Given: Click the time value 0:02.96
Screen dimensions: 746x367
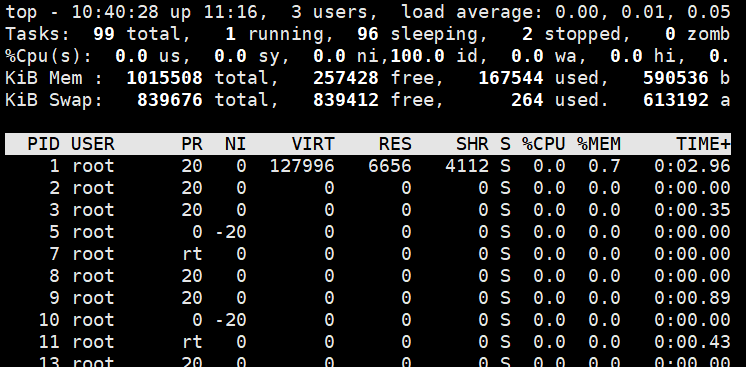Looking at the screenshot, I should (x=692, y=166).
